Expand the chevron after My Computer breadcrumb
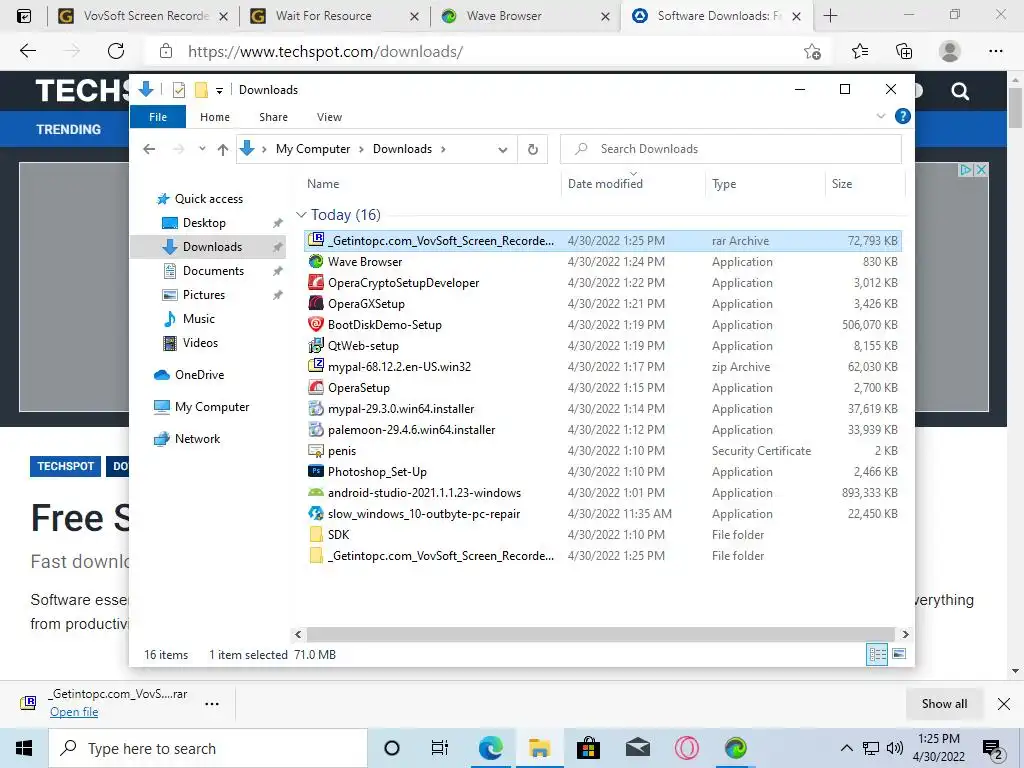1024x768 pixels. (361, 149)
